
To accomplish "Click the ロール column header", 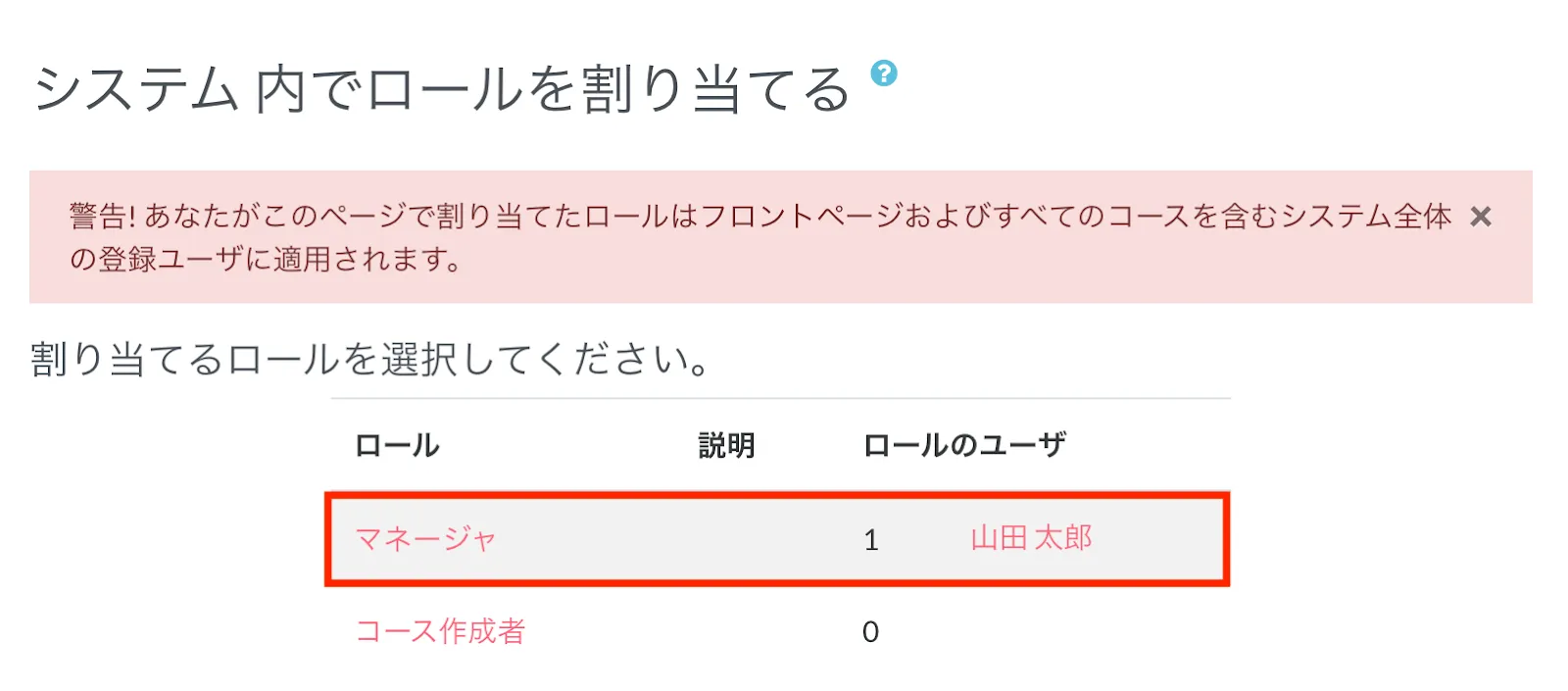I will click(x=397, y=446).
